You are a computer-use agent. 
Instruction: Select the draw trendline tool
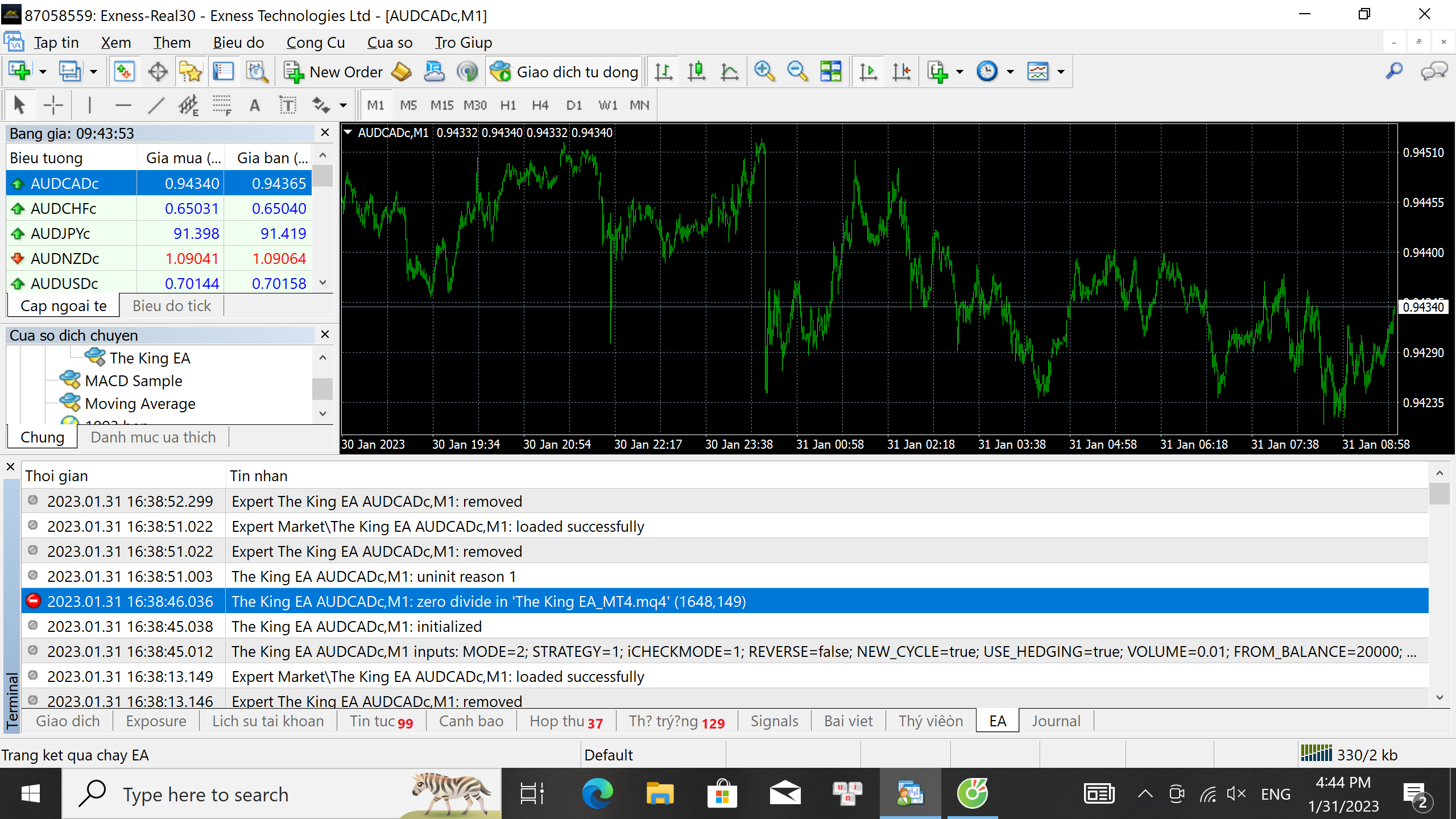click(156, 105)
